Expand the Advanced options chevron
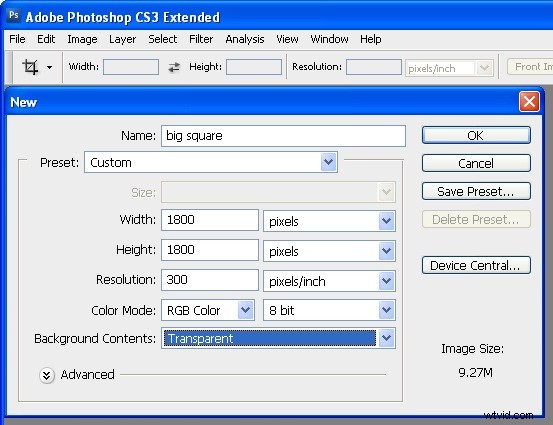Image resolution: width=553 pixels, height=425 pixels. click(47, 375)
